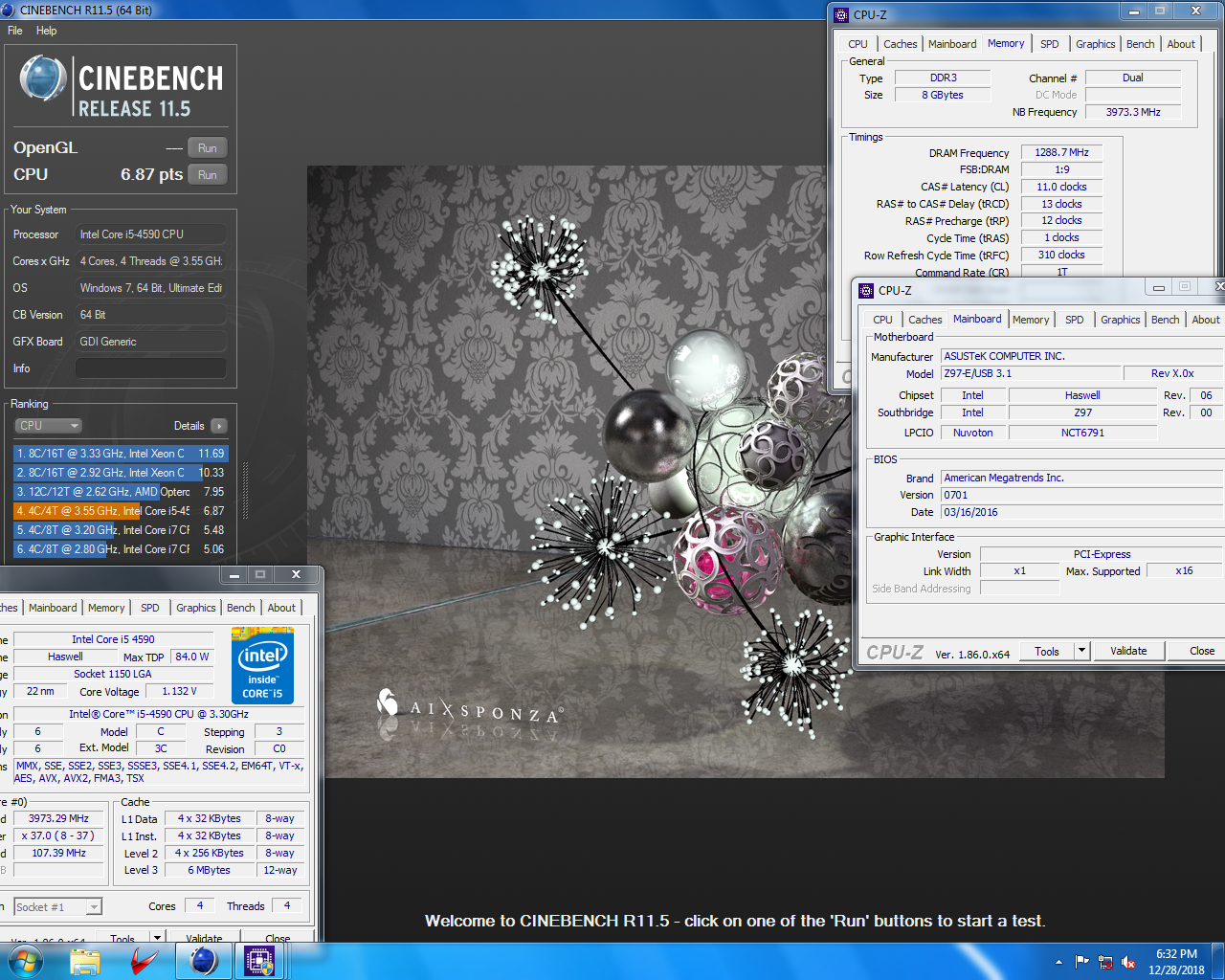Select ranking row 2 Xeon 8C/16T 2.92 GHz
The image size is (1225, 980).
pyautogui.click(x=120, y=473)
